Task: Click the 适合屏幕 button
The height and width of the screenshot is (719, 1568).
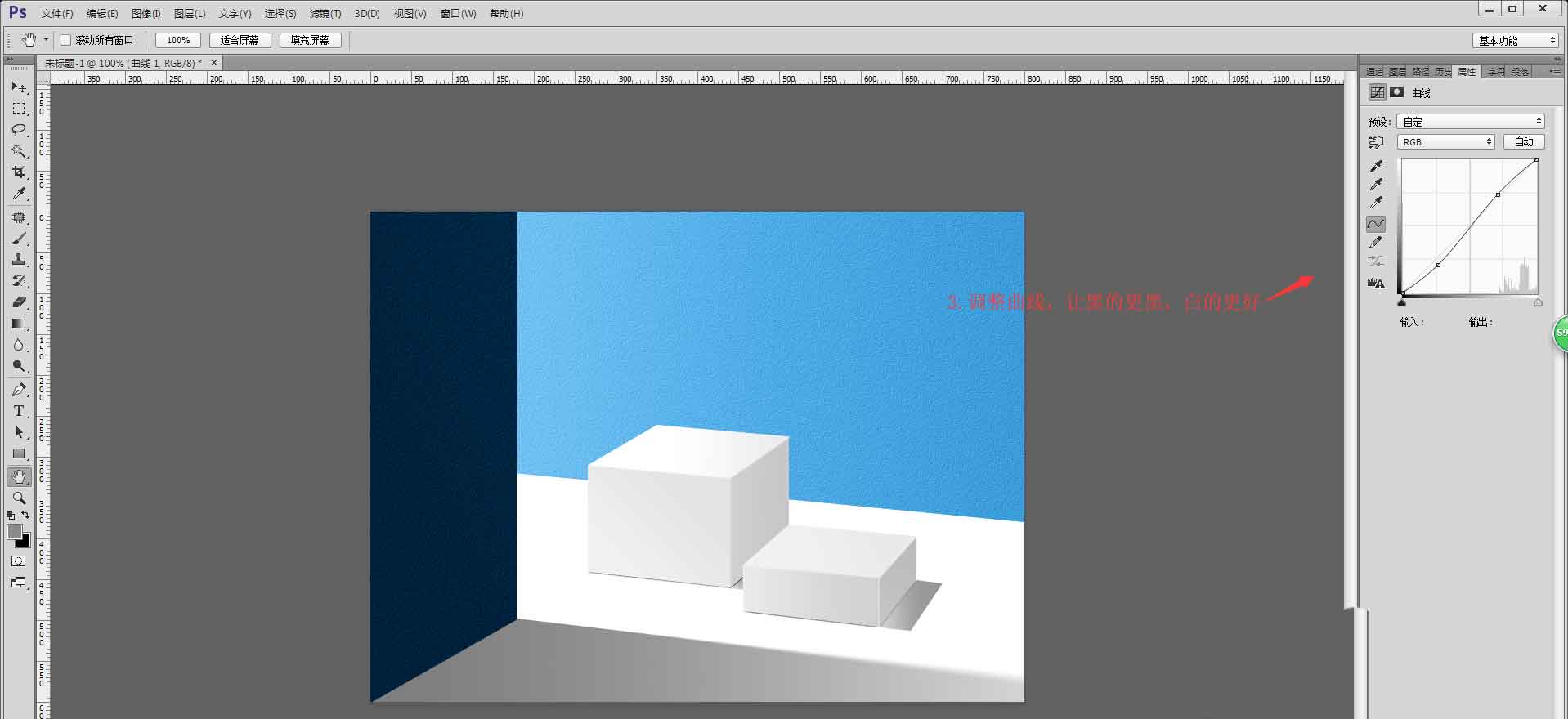Action: 240,40
